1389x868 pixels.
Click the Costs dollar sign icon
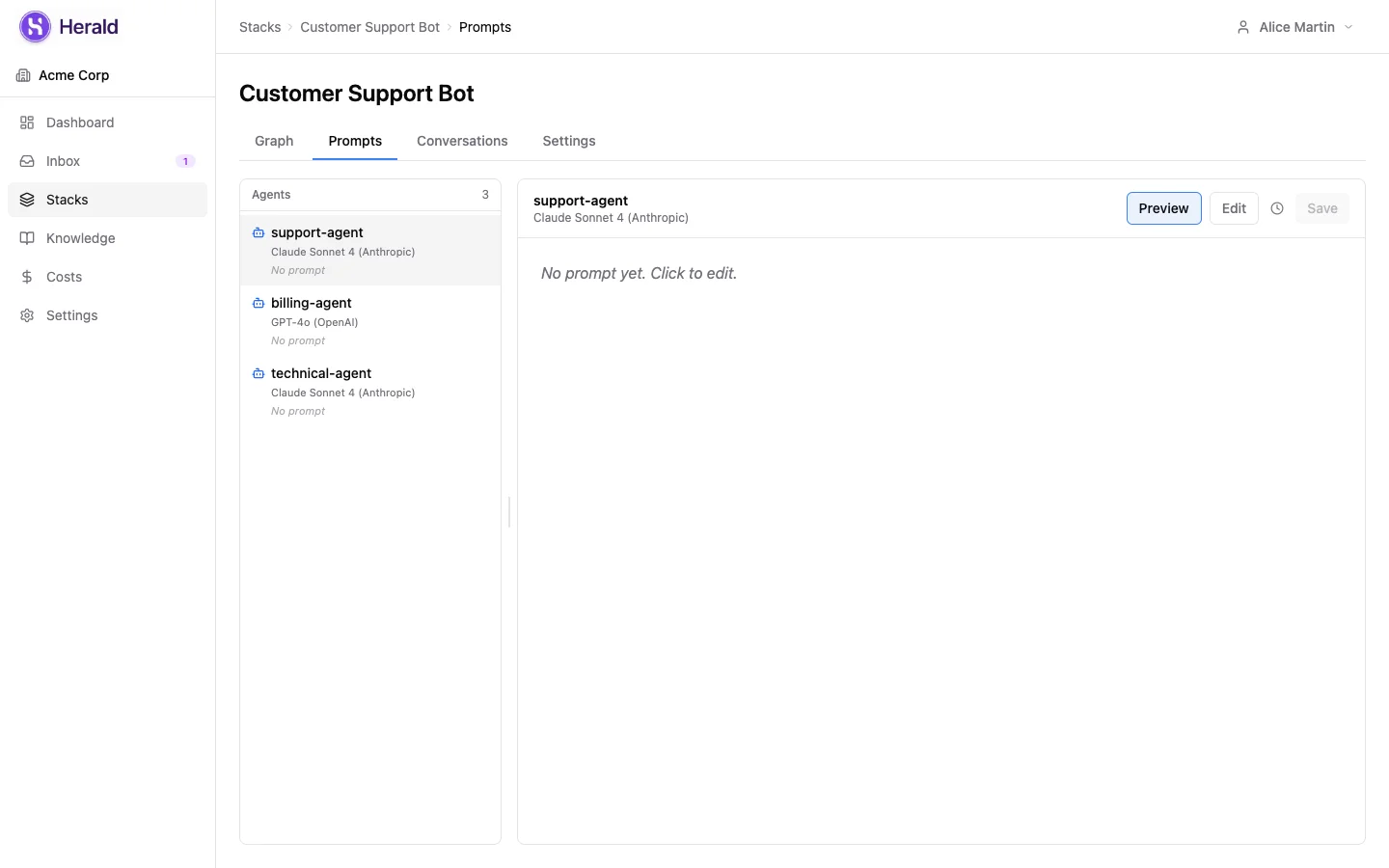[27, 277]
